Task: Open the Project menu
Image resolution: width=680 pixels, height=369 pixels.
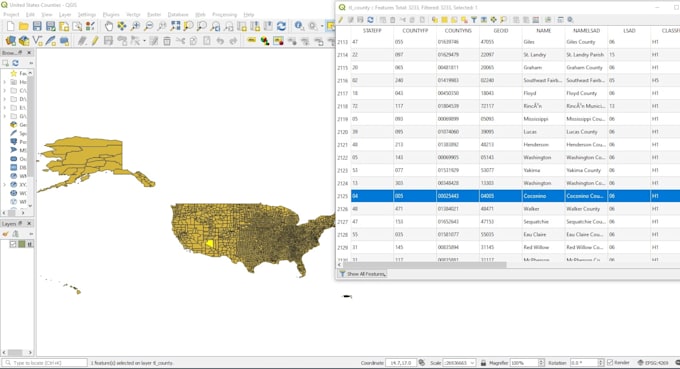Action: [x=11, y=14]
